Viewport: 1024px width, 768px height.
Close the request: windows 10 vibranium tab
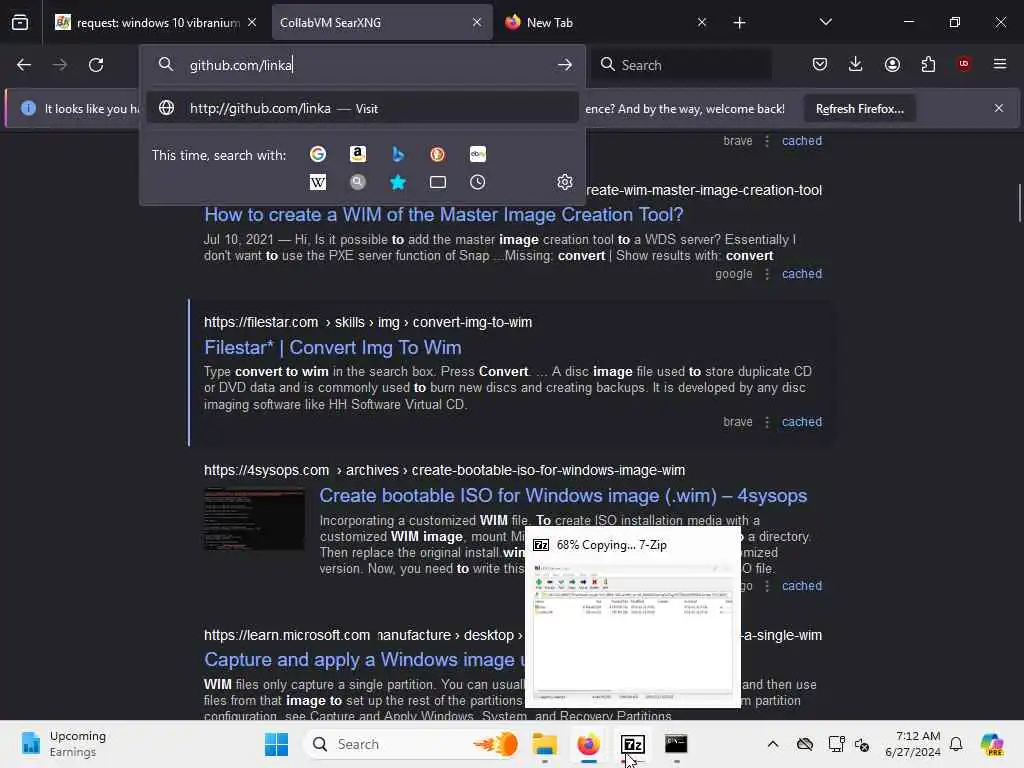point(252,22)
